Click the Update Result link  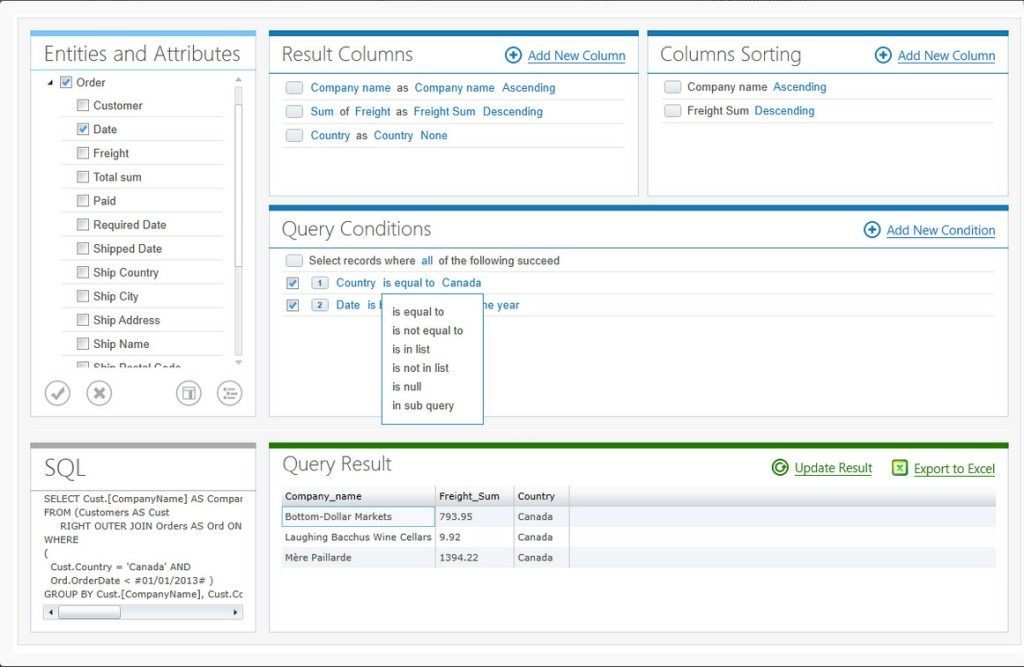coord(833,468)
